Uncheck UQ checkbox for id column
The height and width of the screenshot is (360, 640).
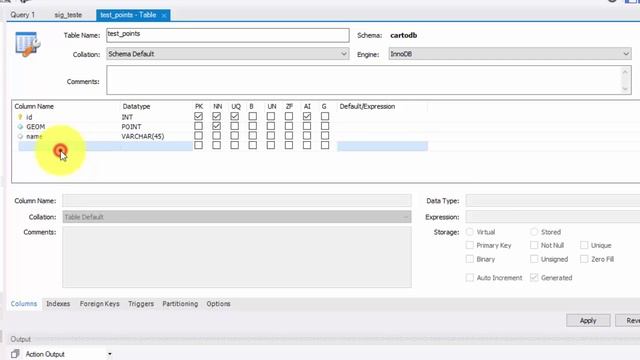tap(235, 116)
